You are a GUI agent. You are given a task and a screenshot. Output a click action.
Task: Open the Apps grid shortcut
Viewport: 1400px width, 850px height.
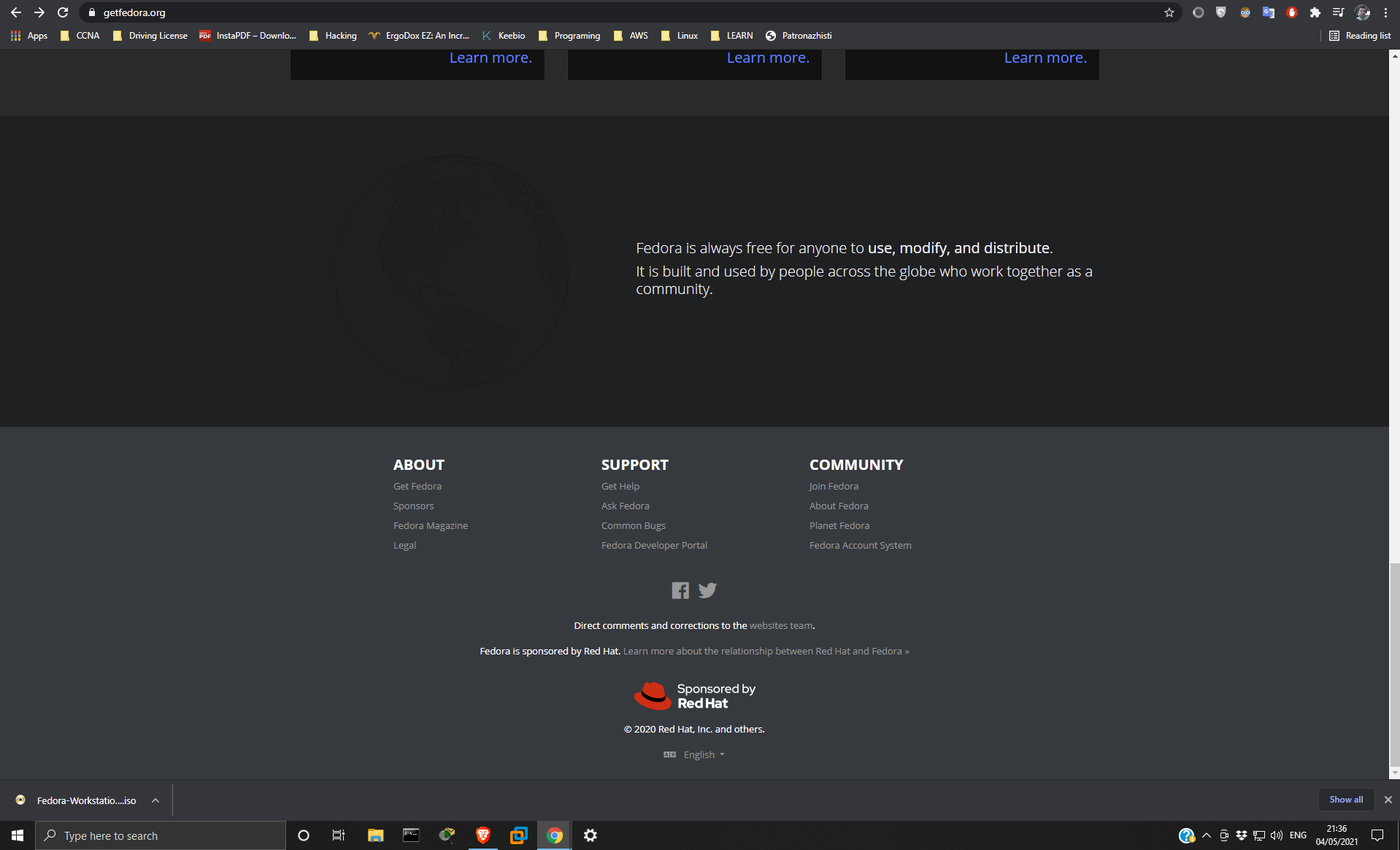coord(29,36)
